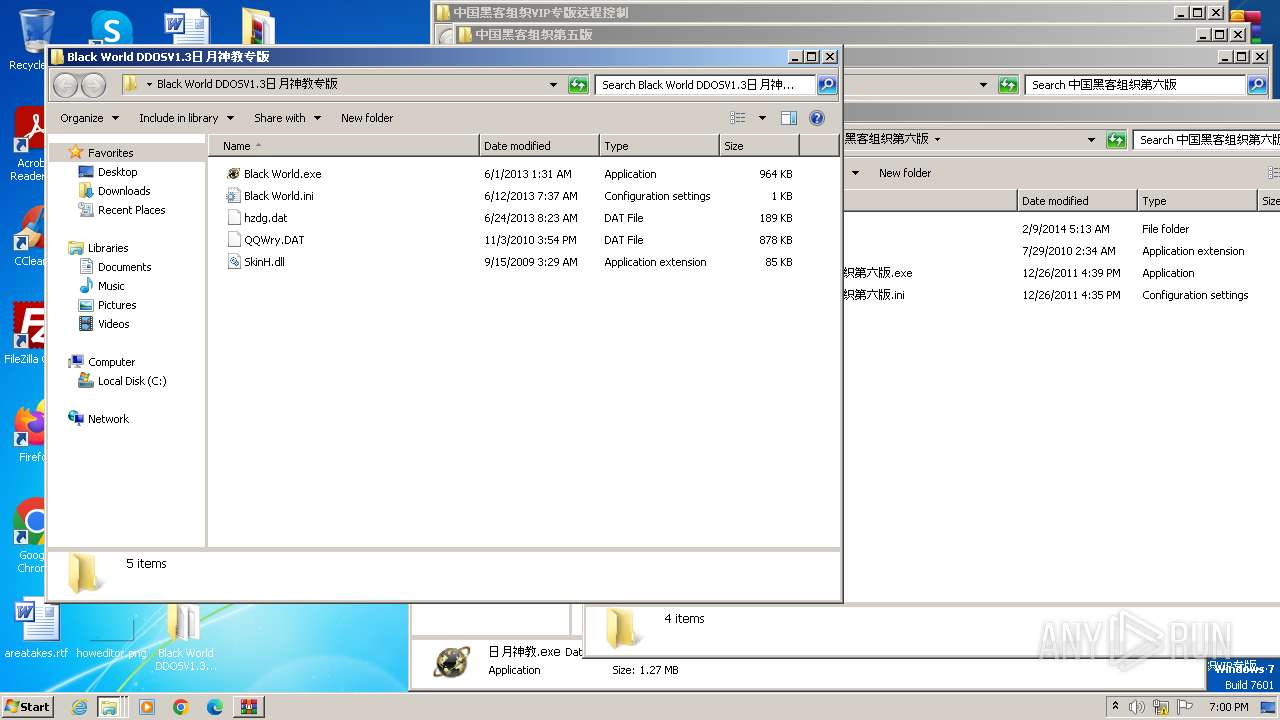Viewport: 1280px width, 720px height.
Task: Select the 第六版.exe file in background window
Action: [878, 273]
